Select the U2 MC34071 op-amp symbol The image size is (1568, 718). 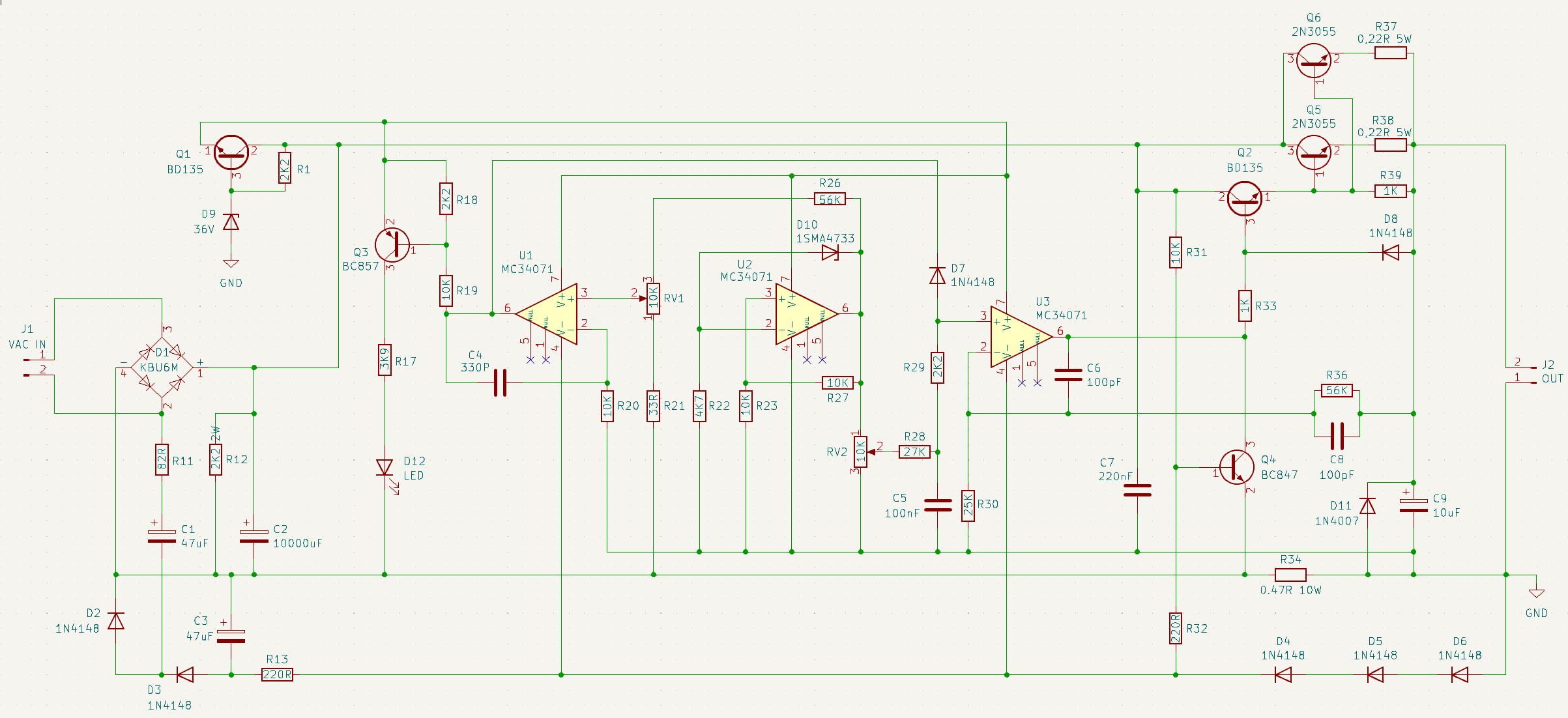(x=807, y=314)
